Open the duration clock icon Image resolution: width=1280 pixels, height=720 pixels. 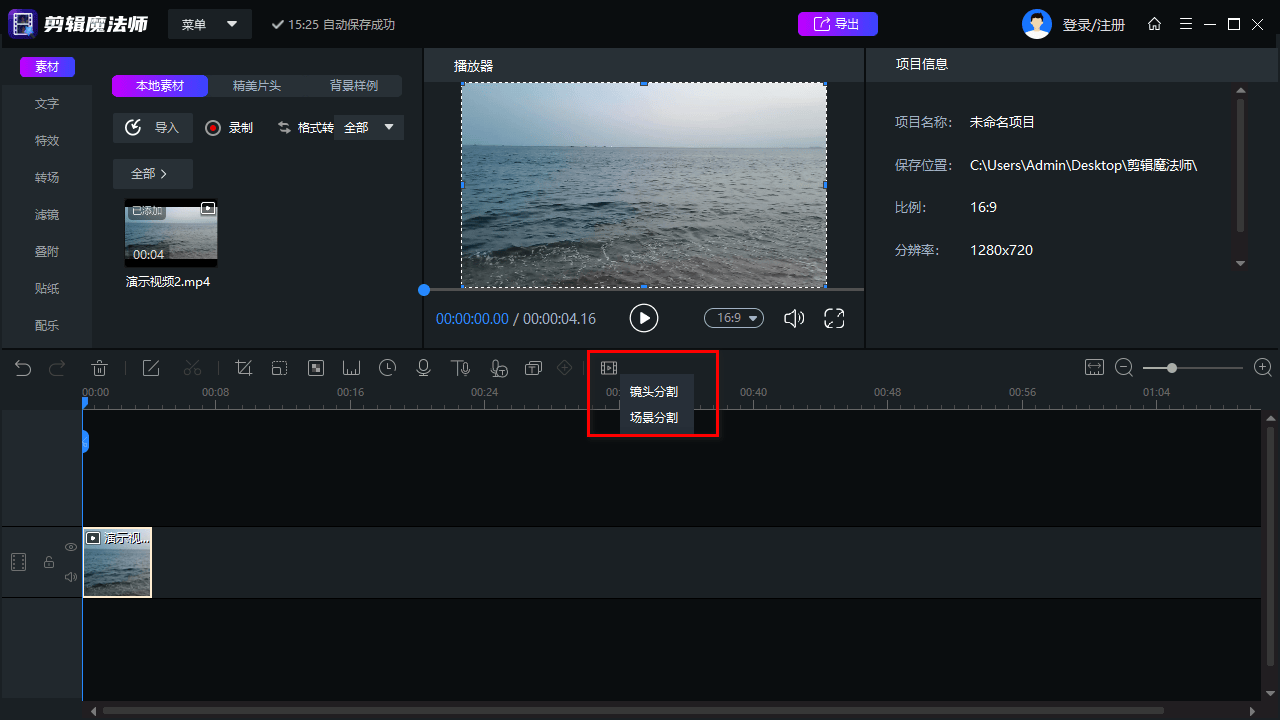(387, 368)
